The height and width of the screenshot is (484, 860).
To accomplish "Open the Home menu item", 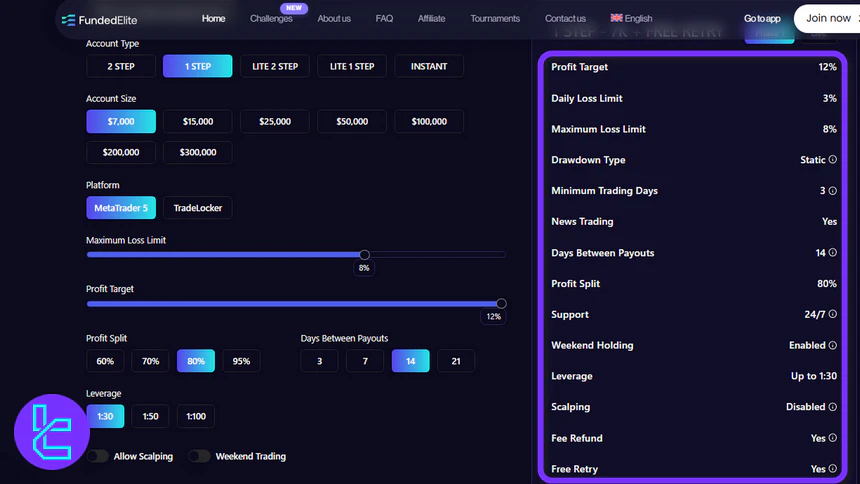I will coord(213,18).
